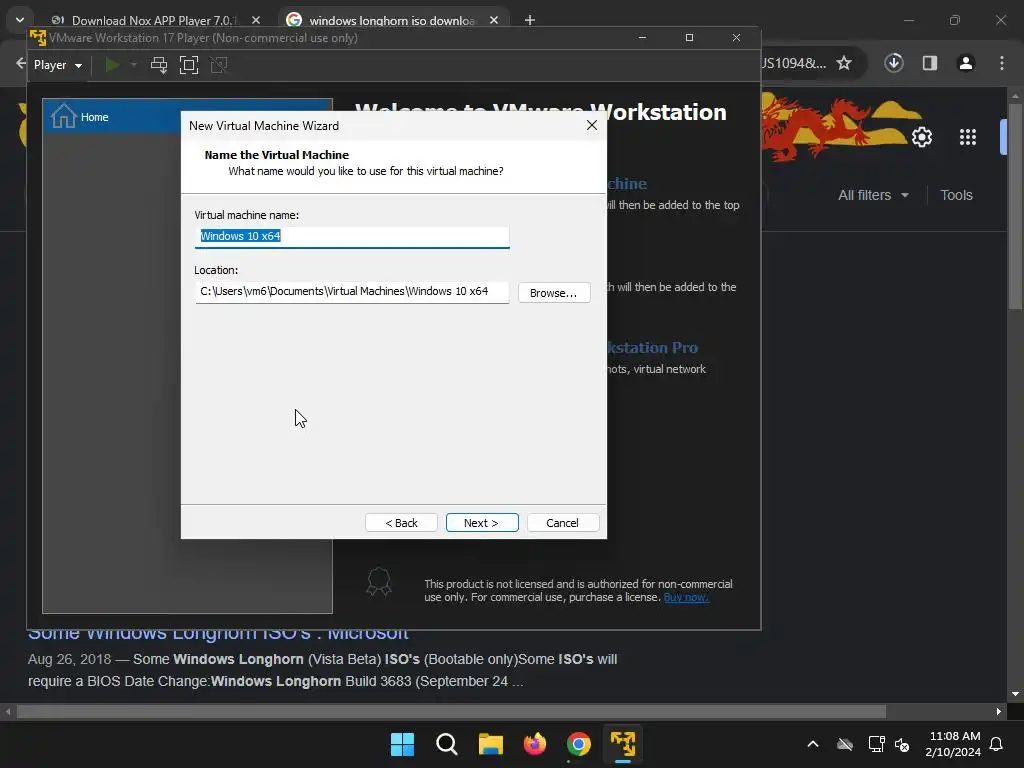Open the power options dropdown arrow
Viewport: 1024px width, 768px height.
click(133, 65)
